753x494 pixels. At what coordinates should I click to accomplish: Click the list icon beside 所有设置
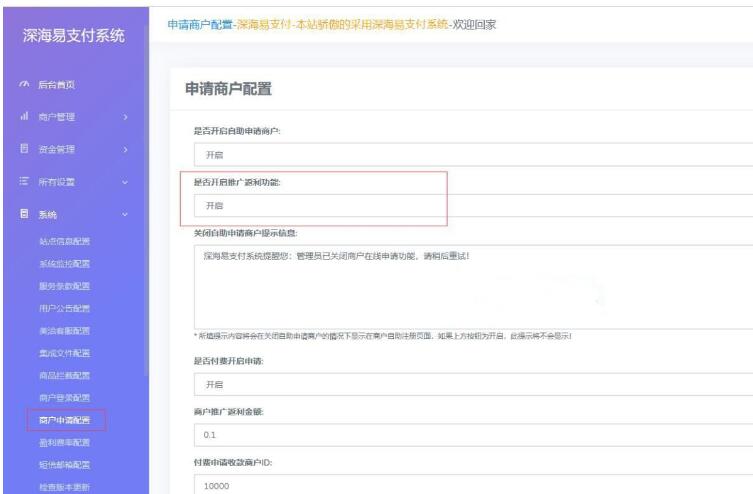pos(24,181)
